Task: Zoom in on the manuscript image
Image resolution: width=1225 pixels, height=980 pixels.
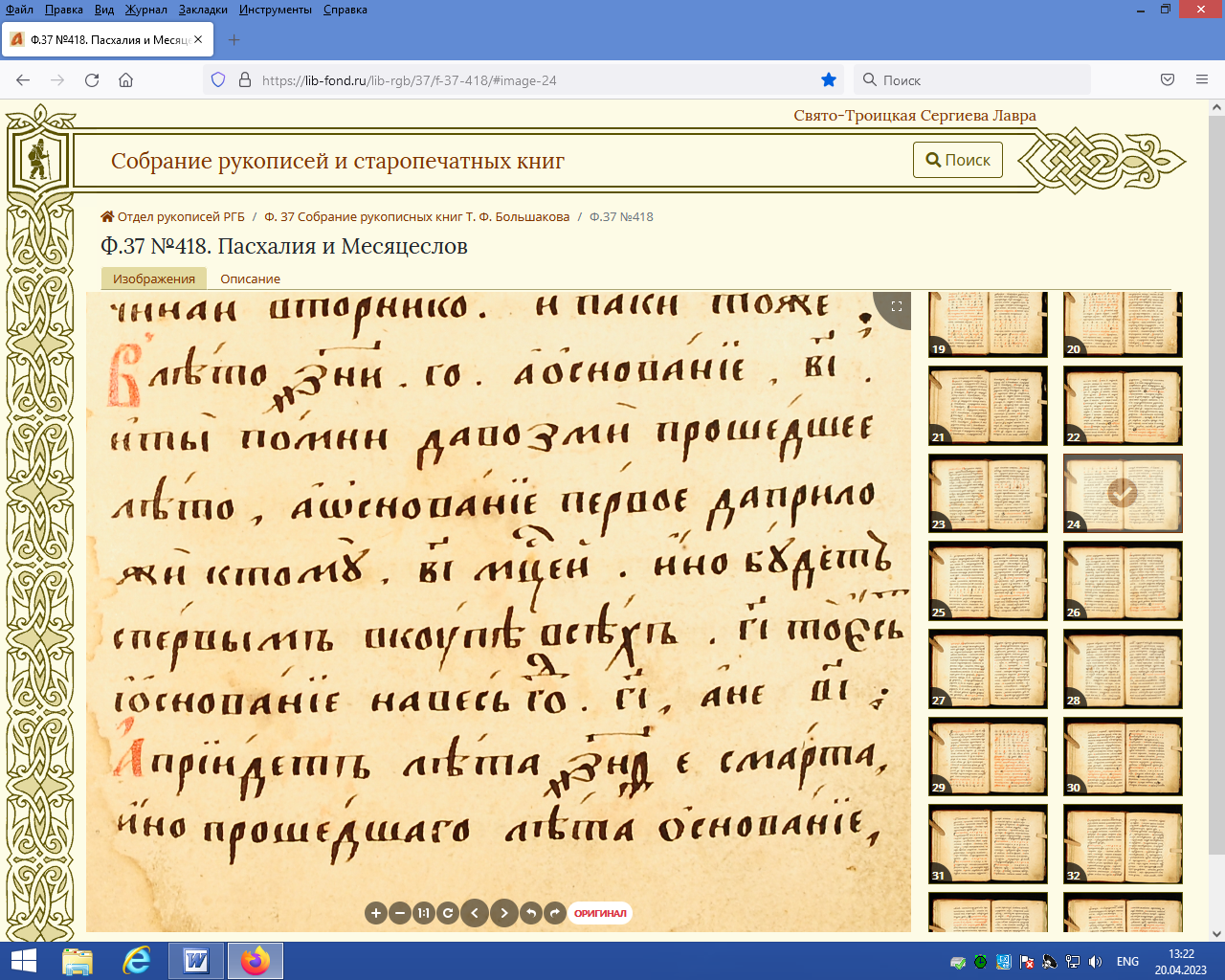Action: (376, 913)
